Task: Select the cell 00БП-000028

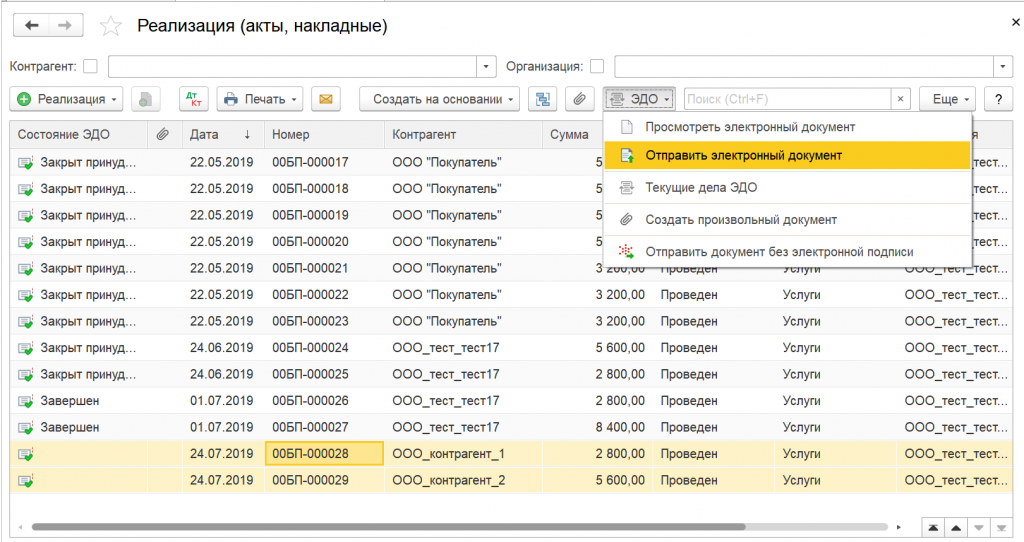Action: pos(324,454)
